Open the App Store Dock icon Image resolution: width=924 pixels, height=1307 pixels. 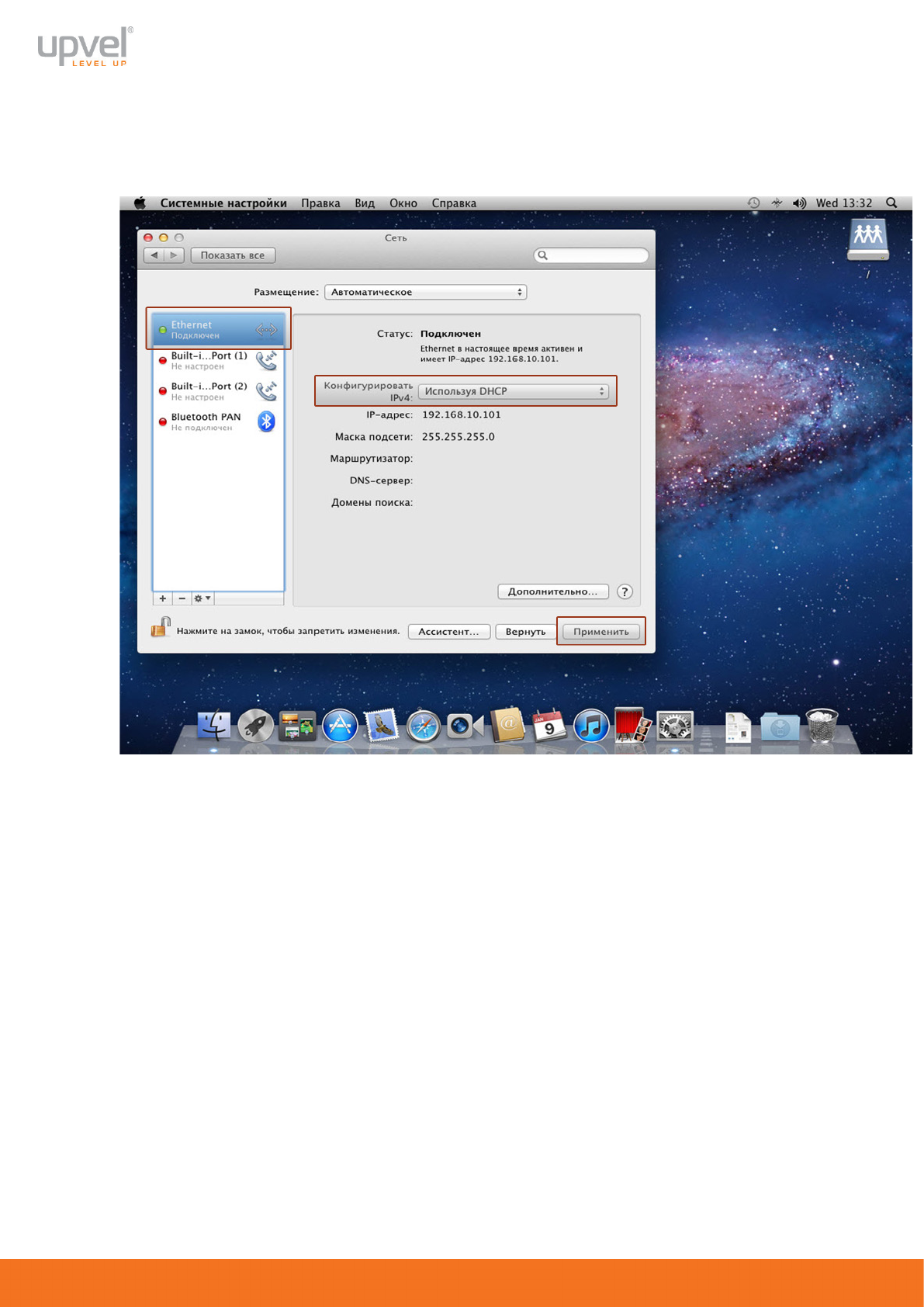[340, 727]
